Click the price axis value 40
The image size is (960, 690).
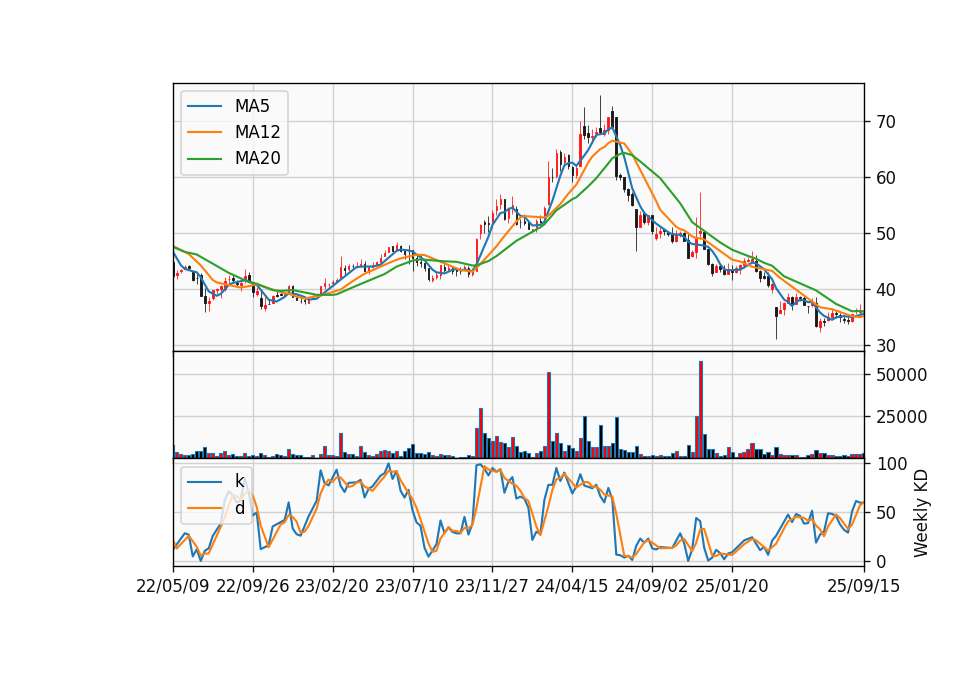pos(886,290)
